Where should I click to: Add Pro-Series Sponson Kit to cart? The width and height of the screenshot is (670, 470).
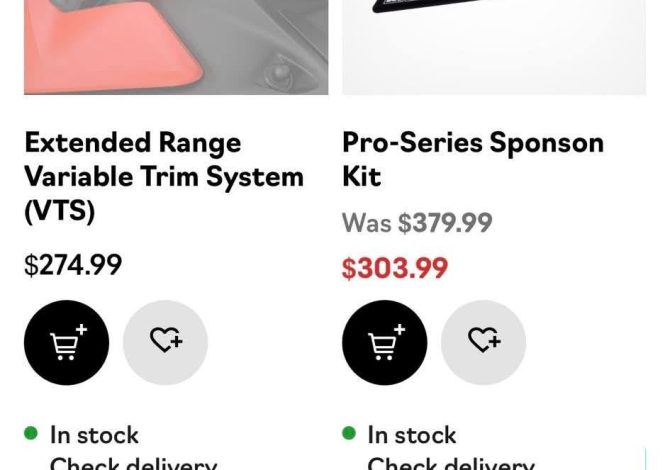tap(384, 343)
